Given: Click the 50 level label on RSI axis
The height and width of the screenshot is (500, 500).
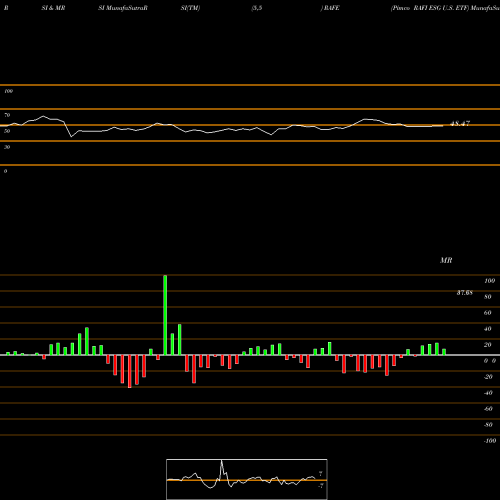Looking at the screenshot, I should coord(7,131).
